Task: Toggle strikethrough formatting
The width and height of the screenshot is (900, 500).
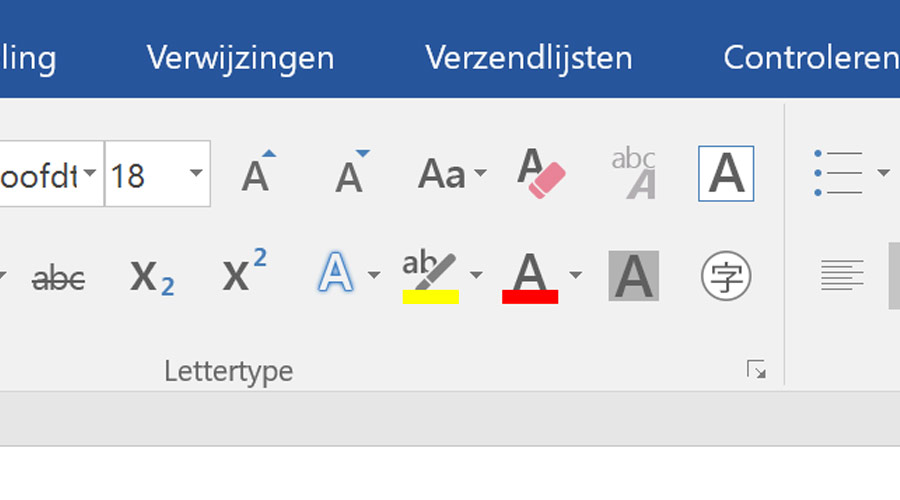Action: pyautogui.click(x=59, y=279)
